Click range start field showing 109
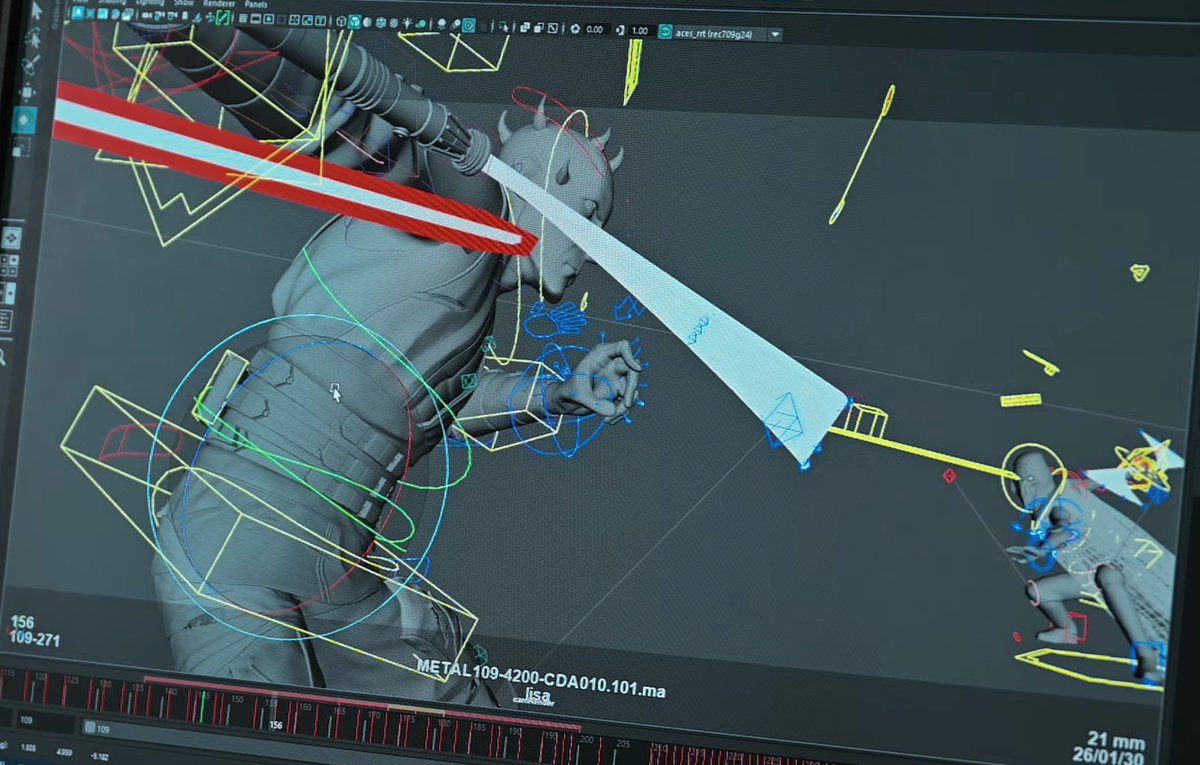Viewport: 1200px width, 765px height. pos(44,720)
